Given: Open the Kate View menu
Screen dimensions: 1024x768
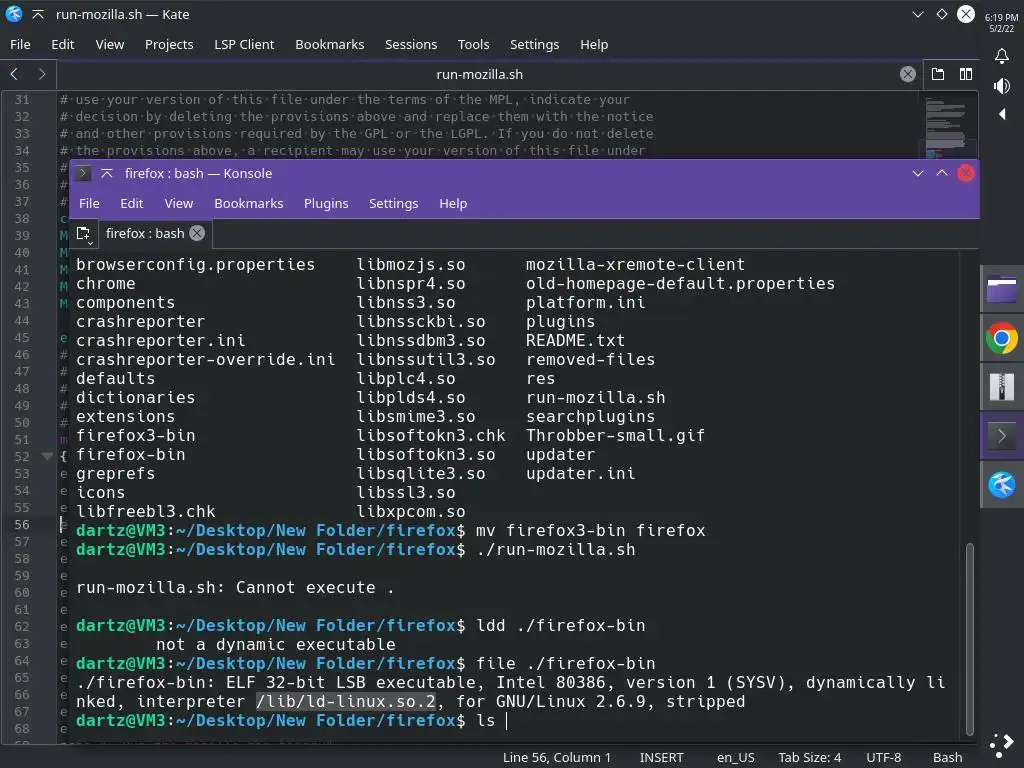Looking at the screenshot, I should click(x=110, y=44).
